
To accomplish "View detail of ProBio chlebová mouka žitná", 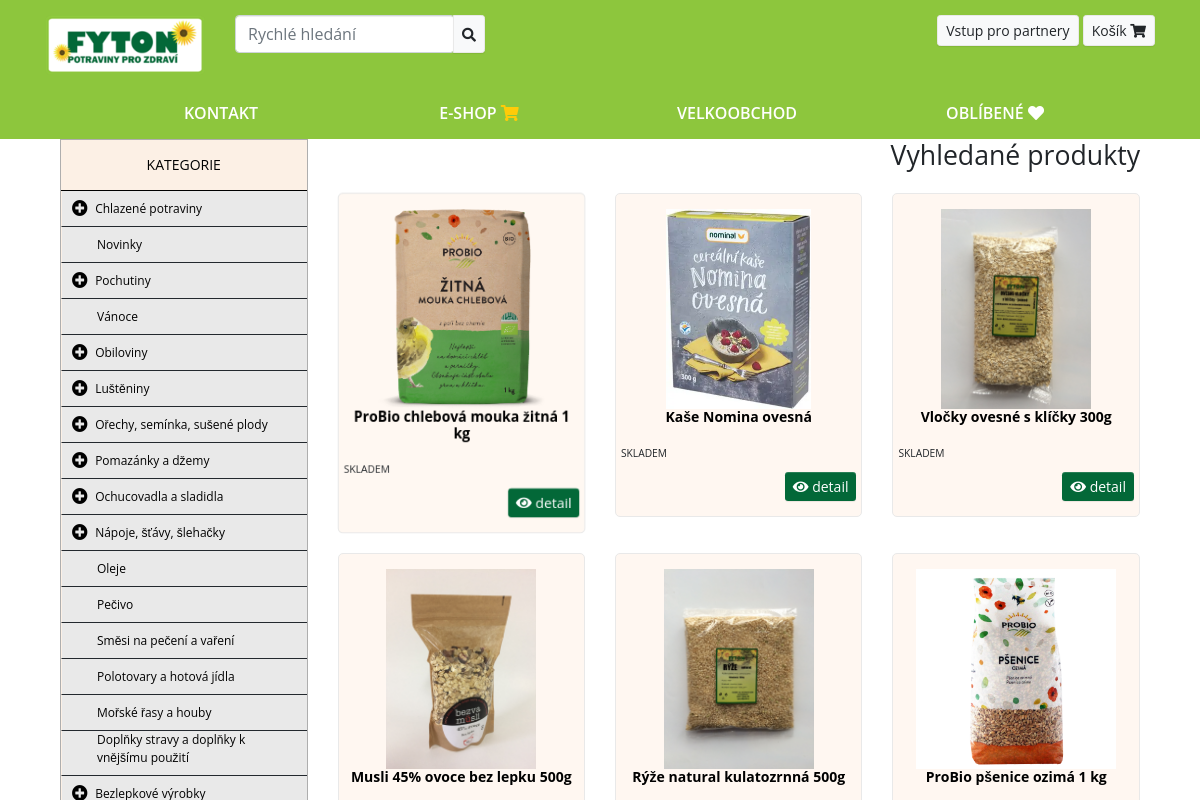I will (x=543, y=503).
